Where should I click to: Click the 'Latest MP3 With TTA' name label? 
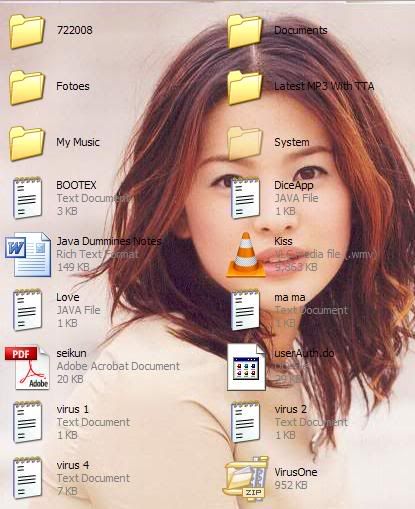coord(324,86)
